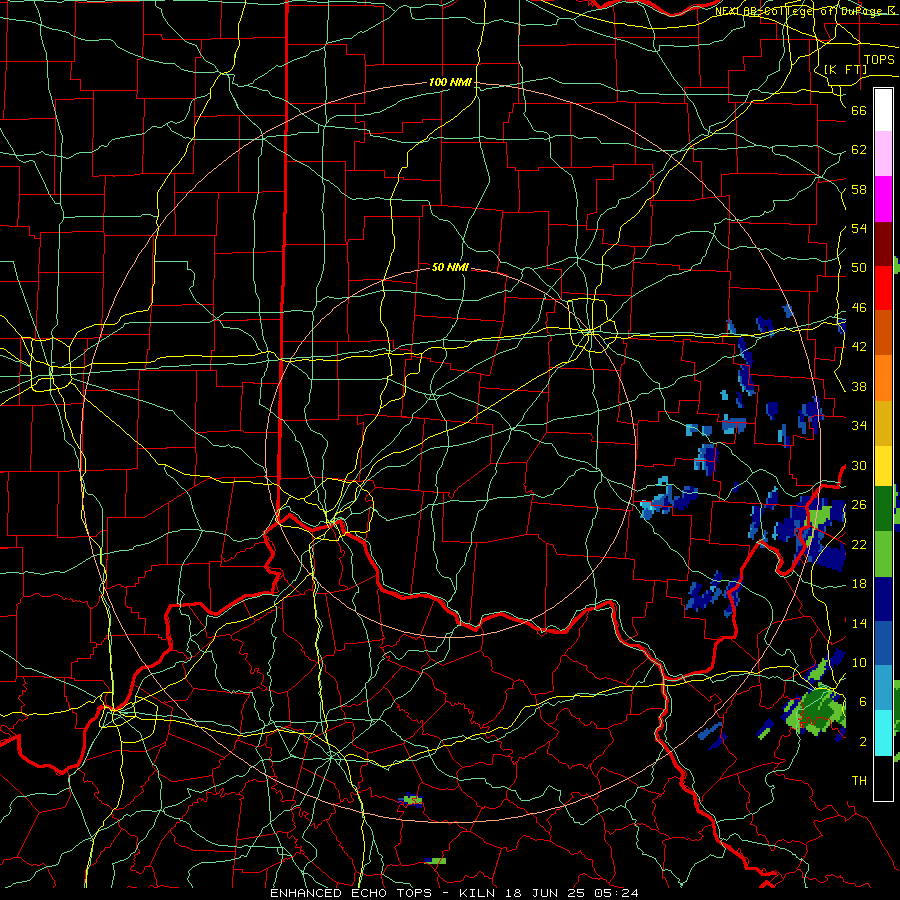The width and height of the screenshot is (900, 900).
Task: Click the legend value "42"
Action: 859,347
